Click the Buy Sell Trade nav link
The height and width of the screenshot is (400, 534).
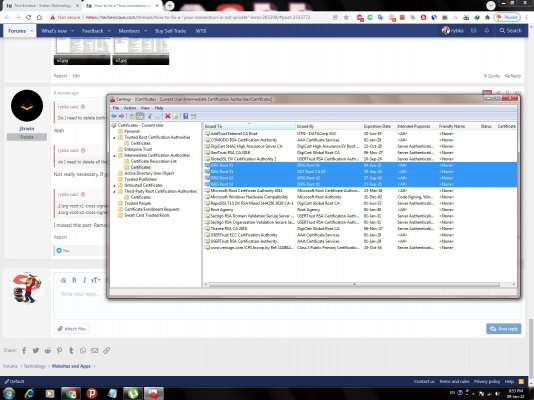pos(170,31)
